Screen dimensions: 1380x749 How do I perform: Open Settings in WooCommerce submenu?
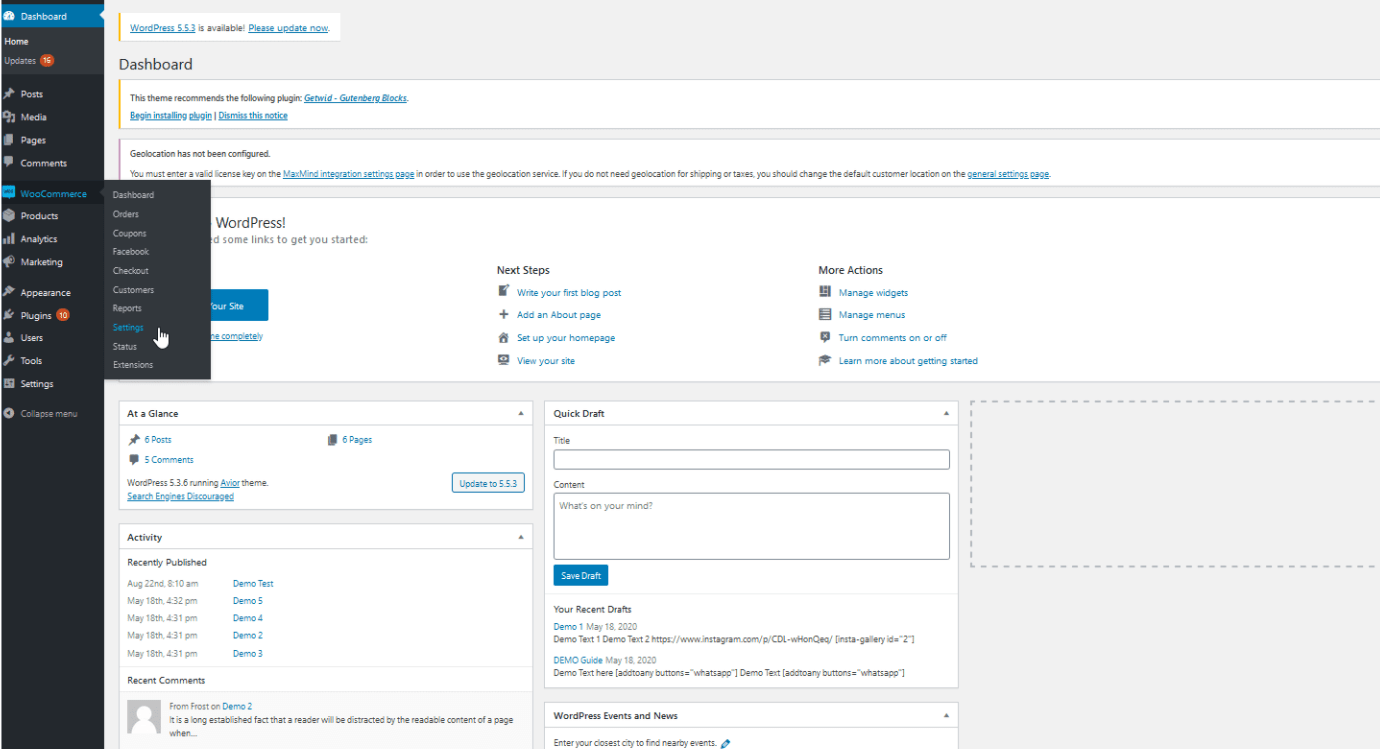click(x=128, y=327)
